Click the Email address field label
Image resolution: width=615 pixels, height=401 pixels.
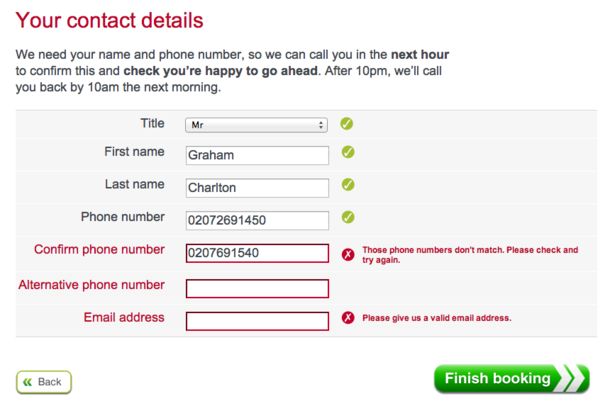124,318
